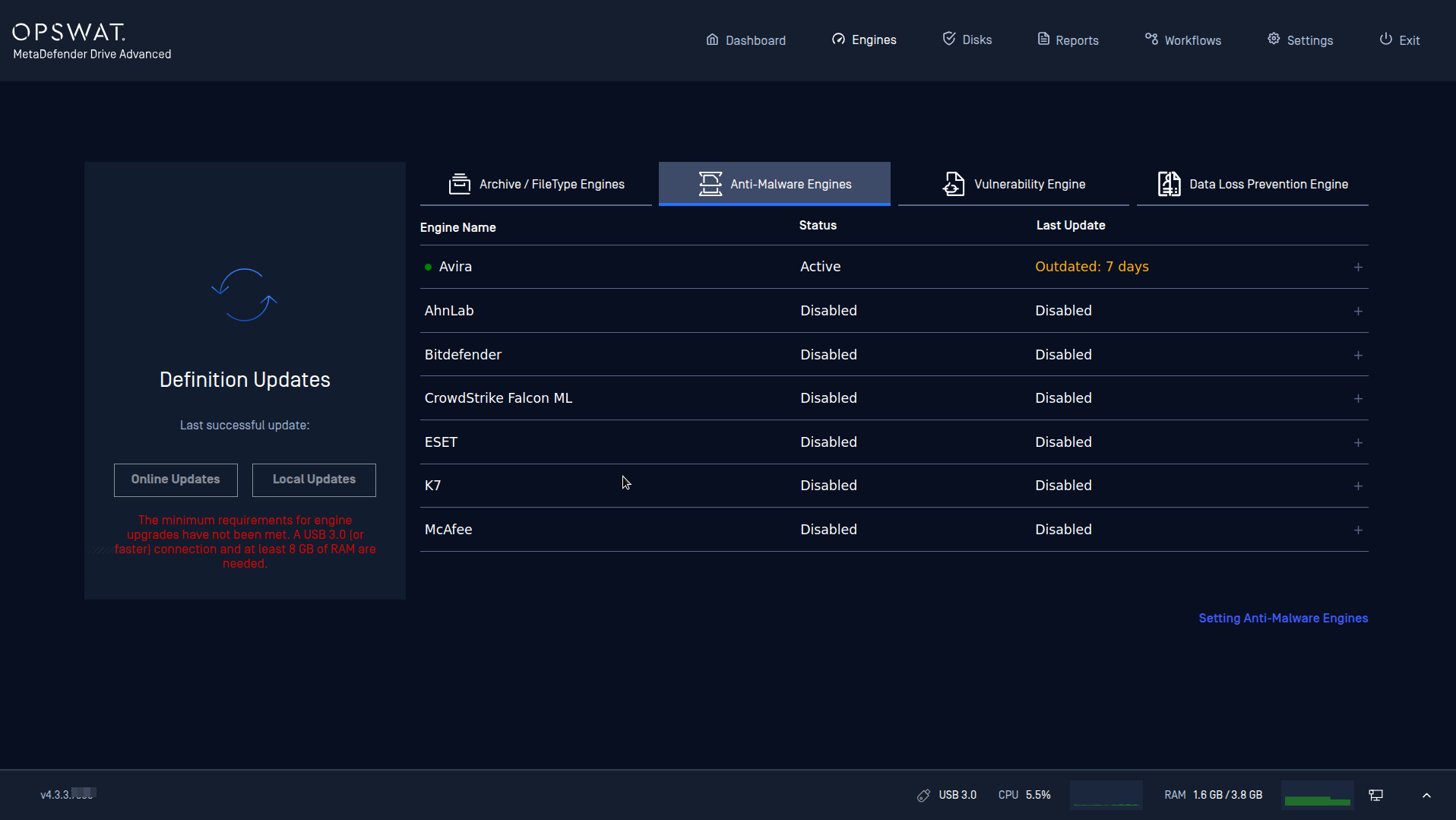Click the Workflows nodes icon
This screenshot has width=1456, height=820.
tap(1151, 39)
